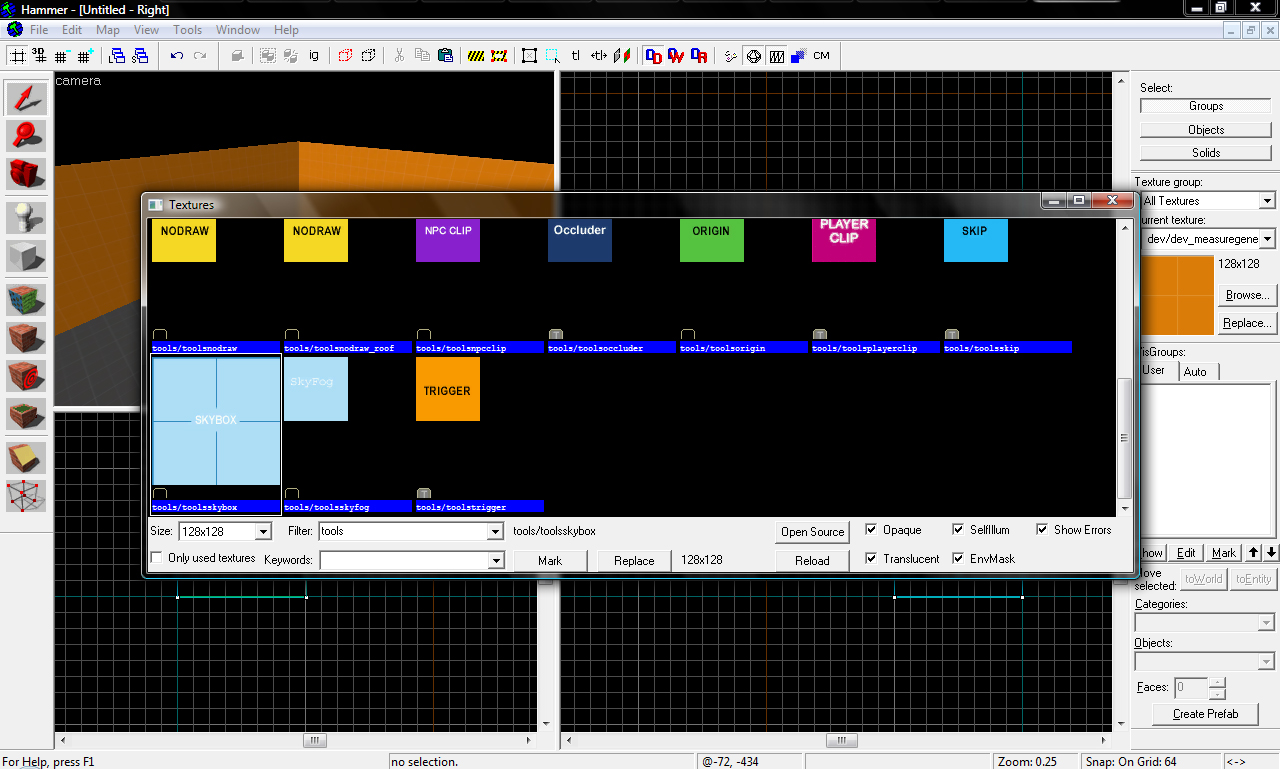Viewport: 1280px width, 769px height.
Task: Select the Vertex manipulation tool
Action: [26, 495]
